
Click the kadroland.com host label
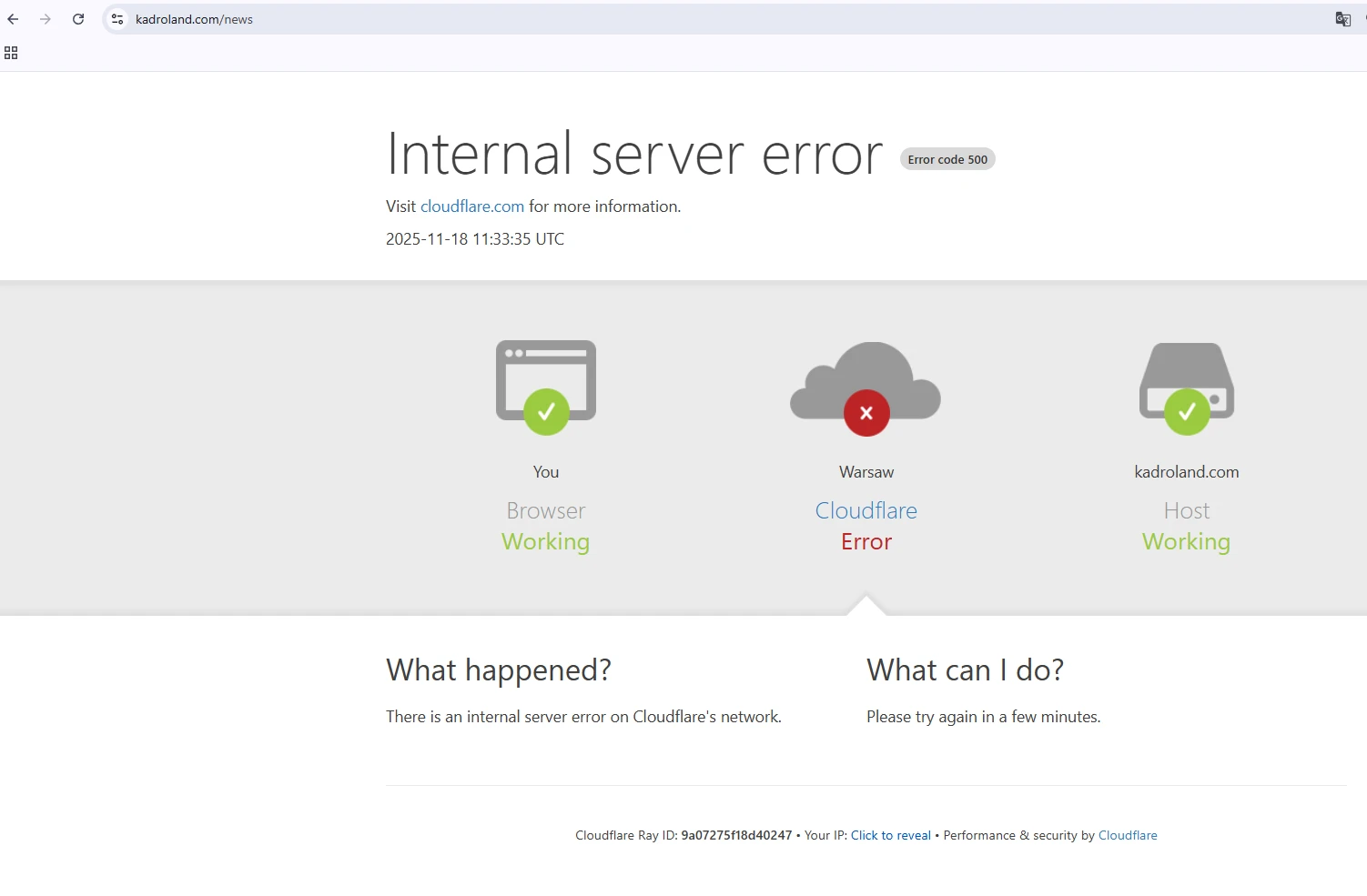click(x=1186, y=472)
